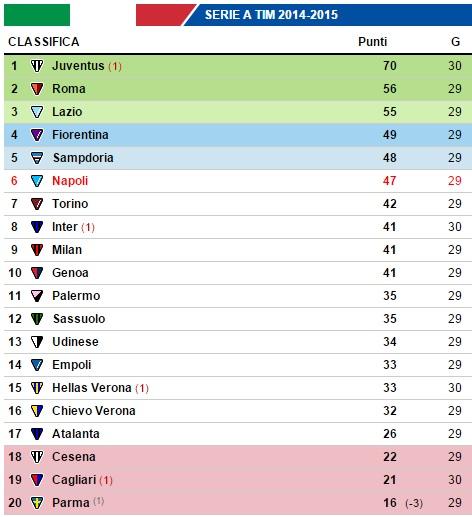Click Parma's -3 penalty note
Image resolution: width=472 pixels, height=517 pixels.
tap(414, 503)
